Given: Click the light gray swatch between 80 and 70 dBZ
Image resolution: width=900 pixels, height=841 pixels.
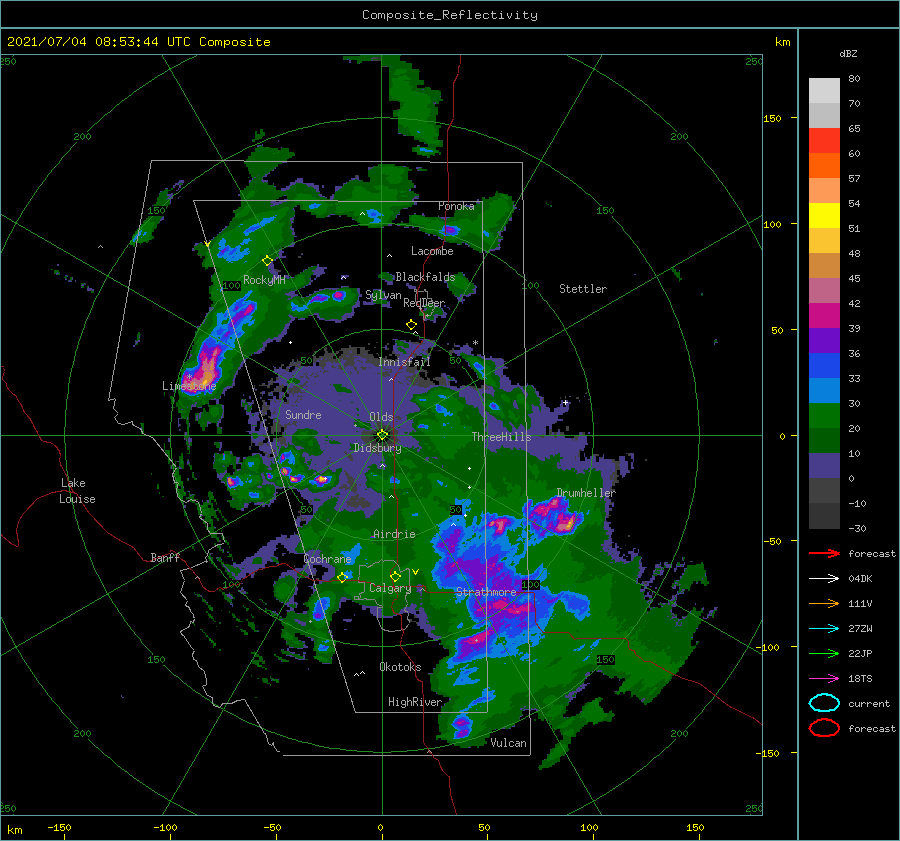Looking at the screenshot, I should (x=824, y=90).
